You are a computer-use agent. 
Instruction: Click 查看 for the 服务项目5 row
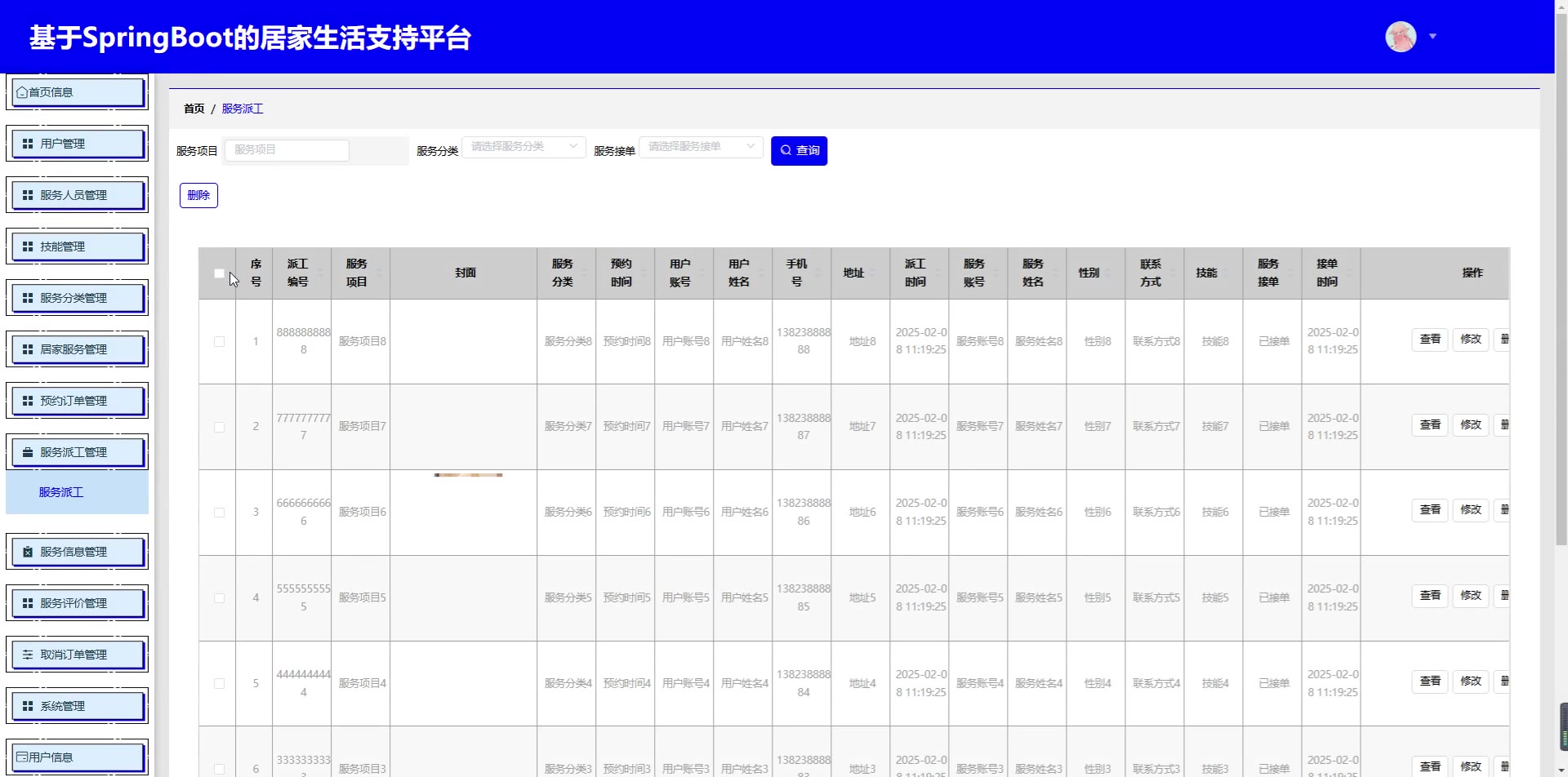(x=1430, y=596)
